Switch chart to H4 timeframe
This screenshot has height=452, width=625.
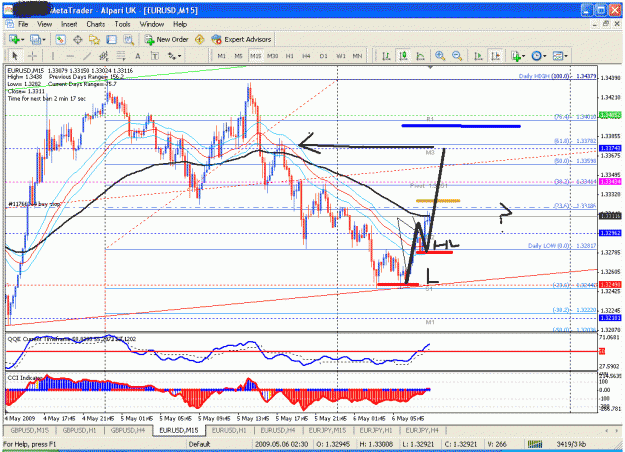click(x=307, y=56)
